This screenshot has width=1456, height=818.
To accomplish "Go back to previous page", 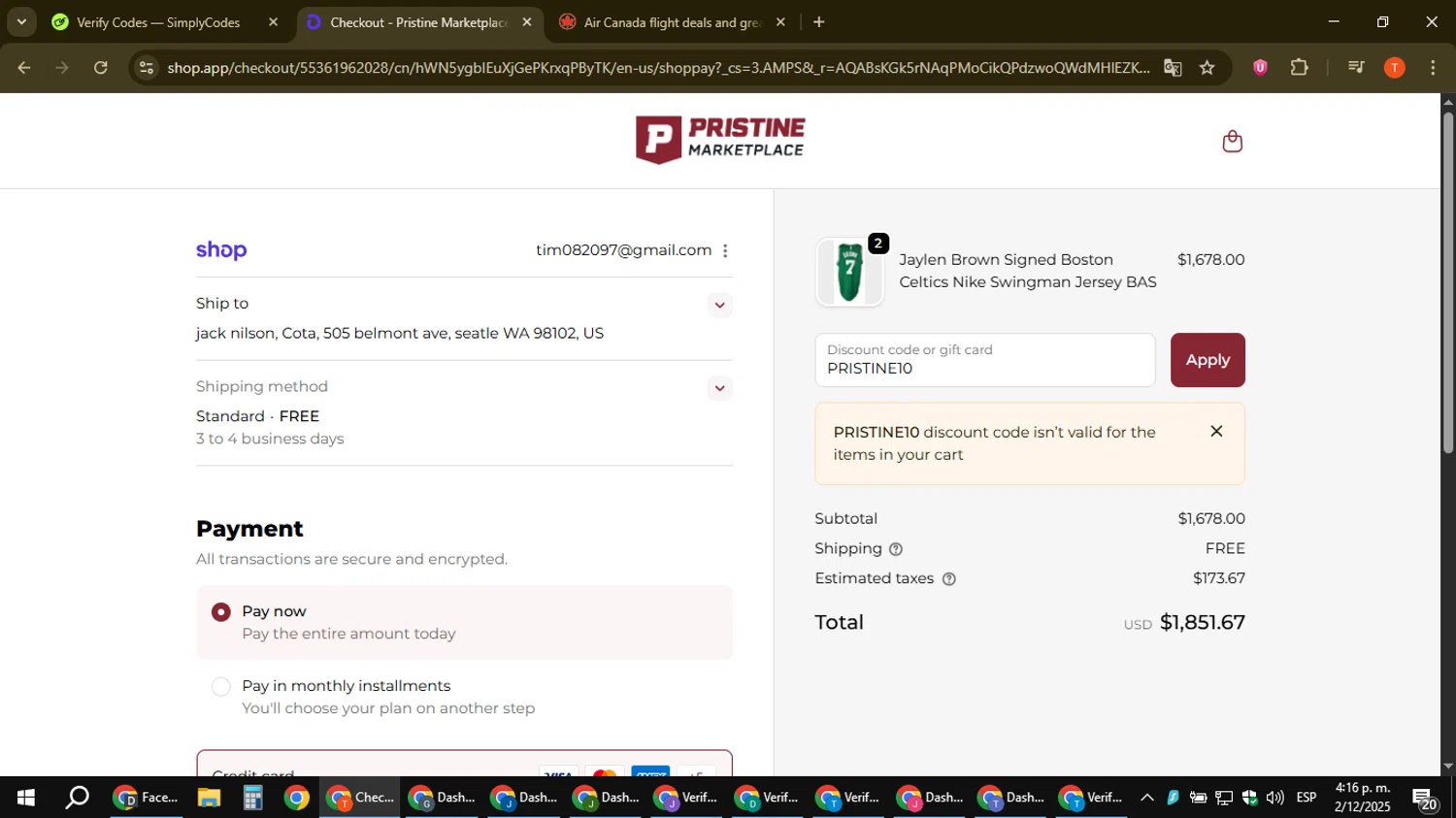I will pos(24,68).
